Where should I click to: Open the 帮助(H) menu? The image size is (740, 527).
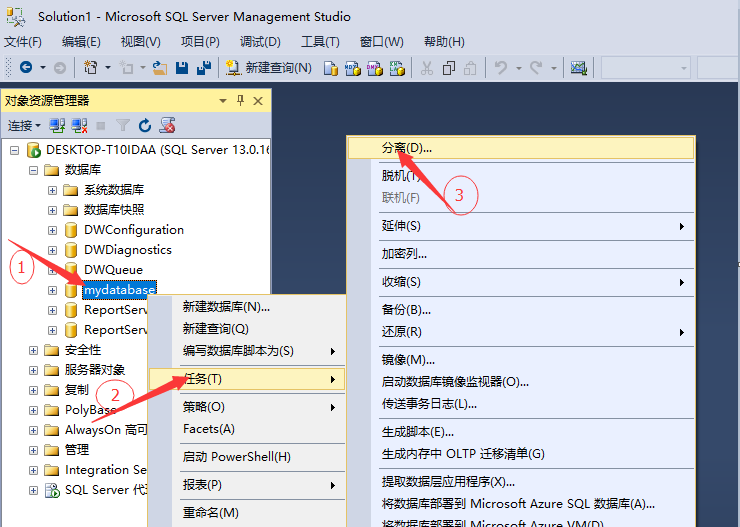[445, 42]
